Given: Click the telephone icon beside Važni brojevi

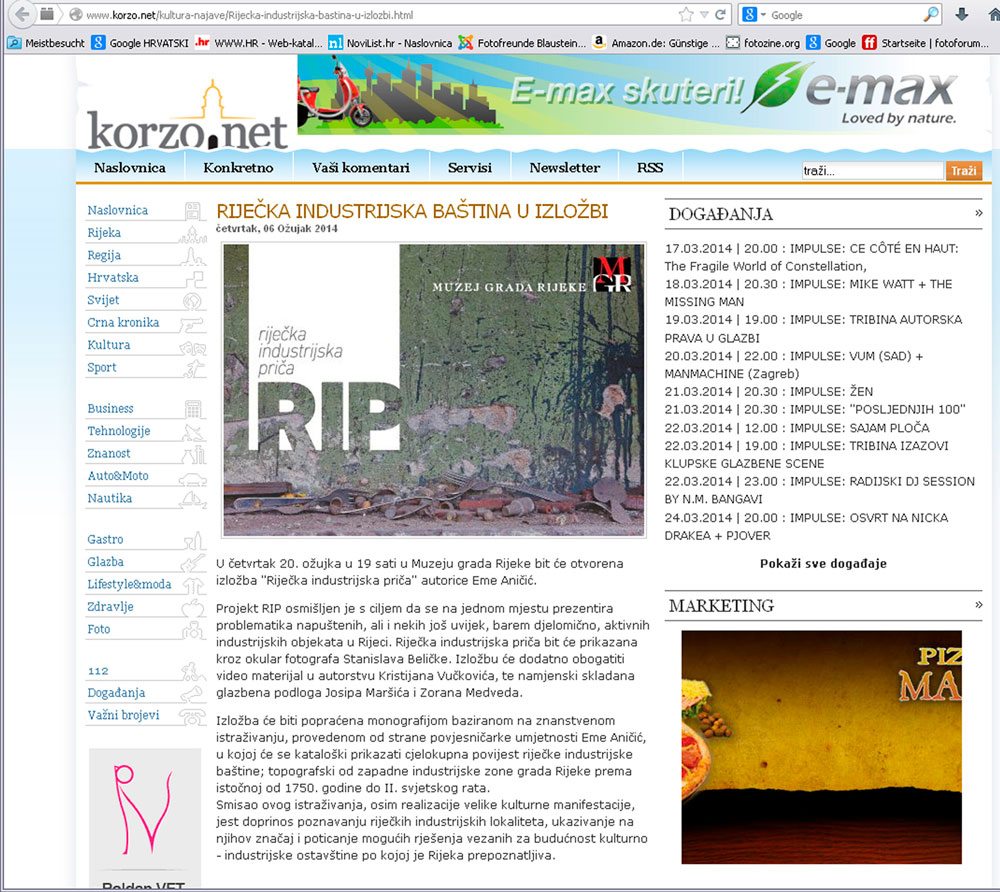Looking at the screenshot, I should 192,716.
